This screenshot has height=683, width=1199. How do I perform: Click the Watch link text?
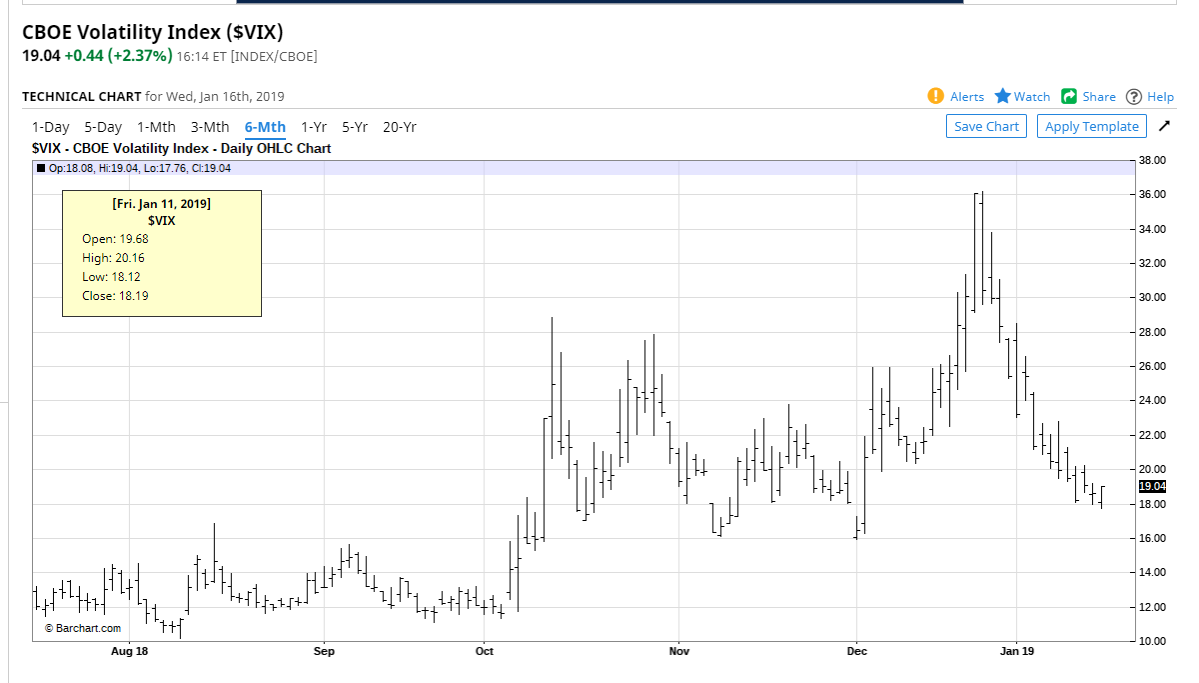pos(1032,96)
